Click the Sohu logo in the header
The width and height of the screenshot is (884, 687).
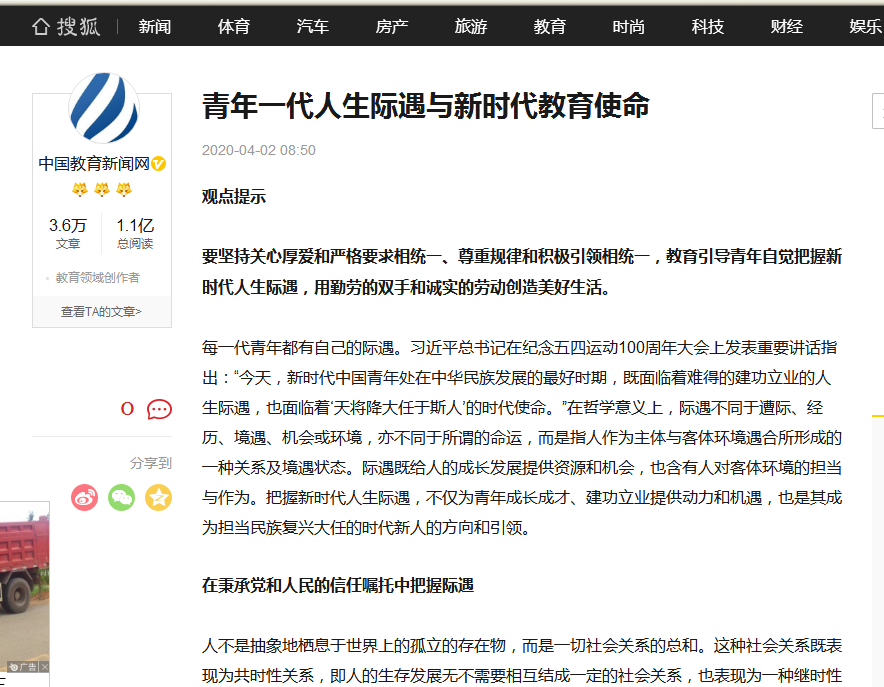[66, 26]
